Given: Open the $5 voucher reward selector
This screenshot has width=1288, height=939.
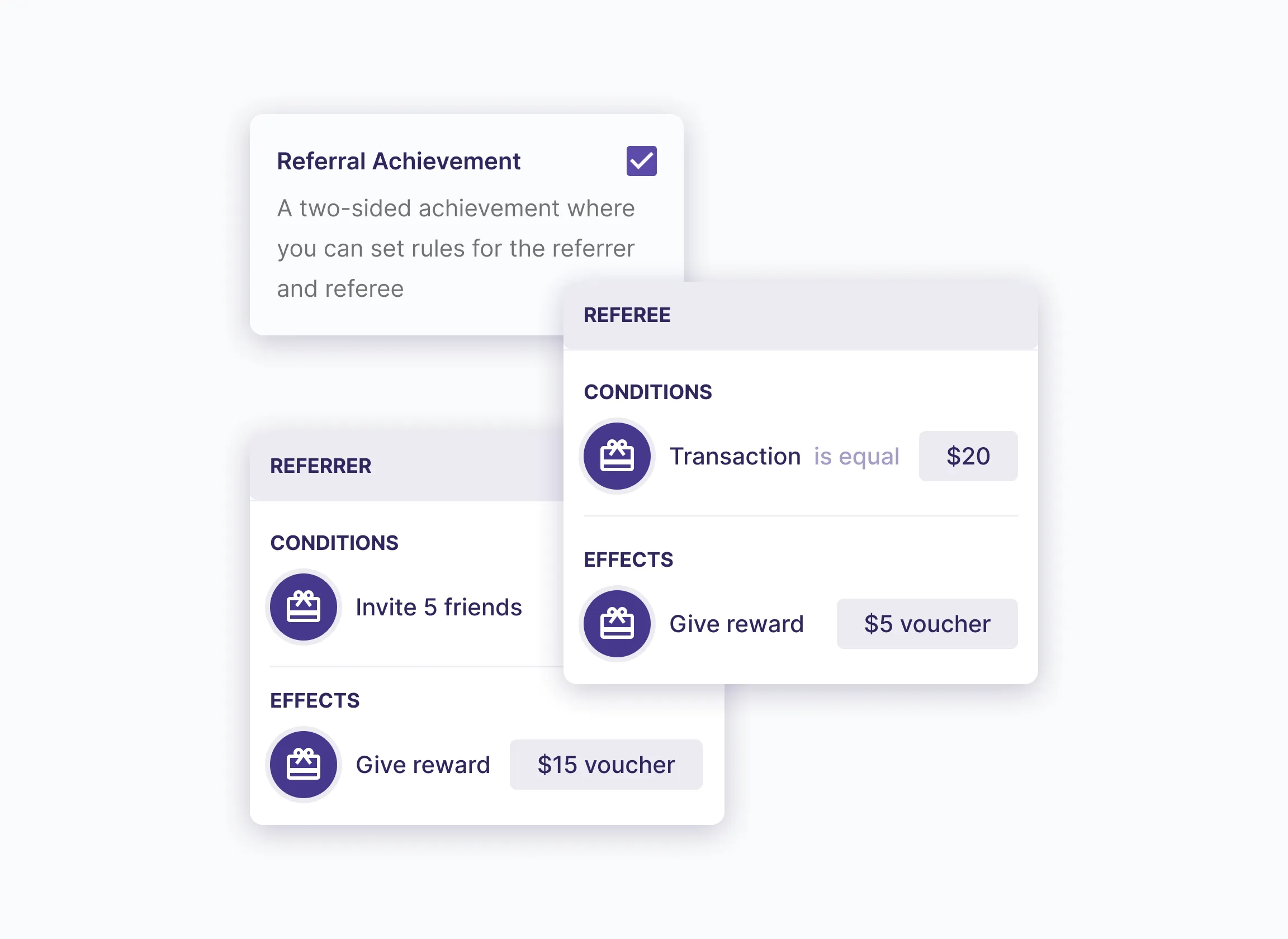Looking at the screenshot, I should (x=926, y=624).
